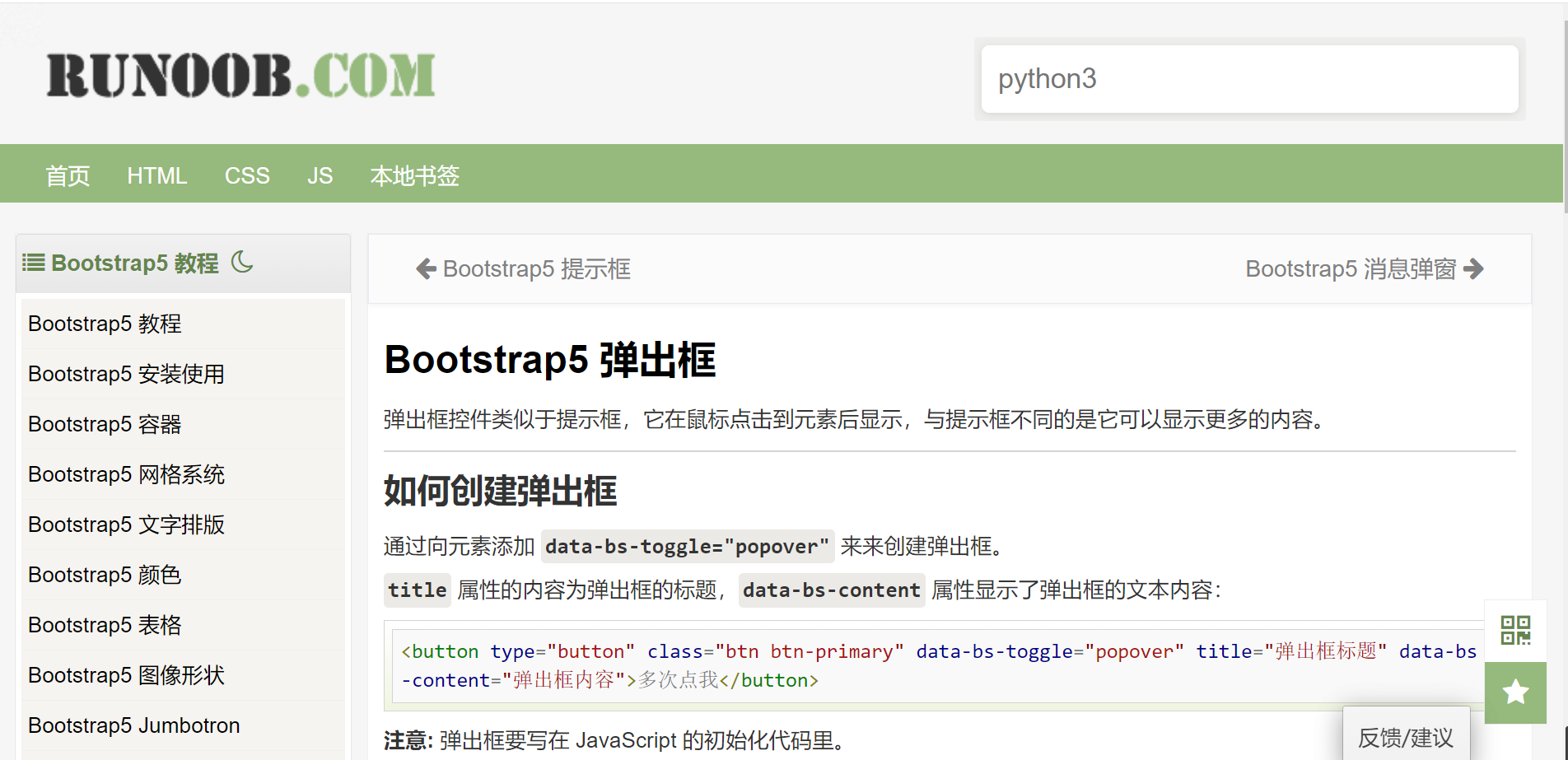Open the QR code icon
This screenshot has width=1568, height=760.
[1514, 630]
